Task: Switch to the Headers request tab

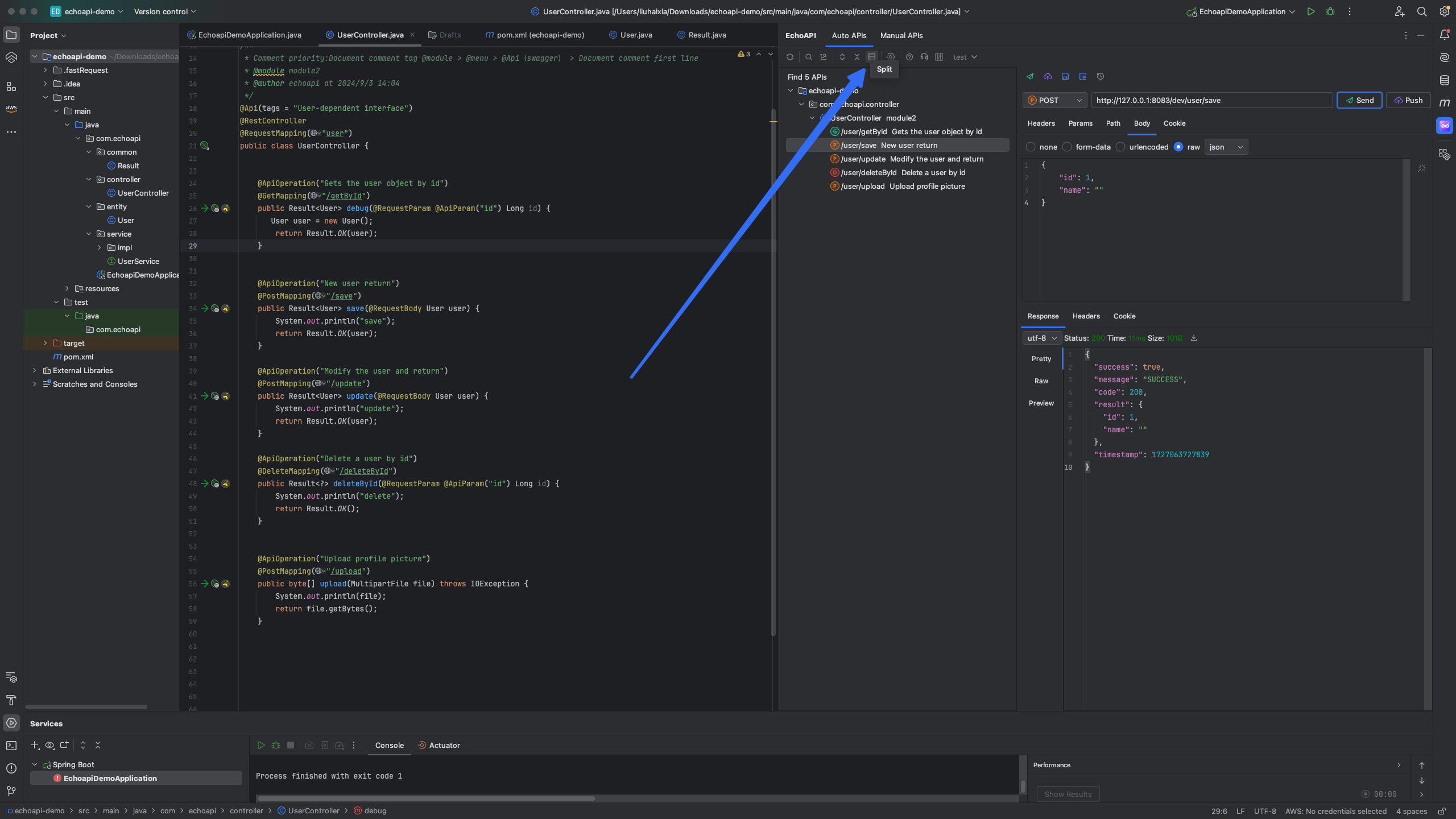Action: tap(1041, 123)
